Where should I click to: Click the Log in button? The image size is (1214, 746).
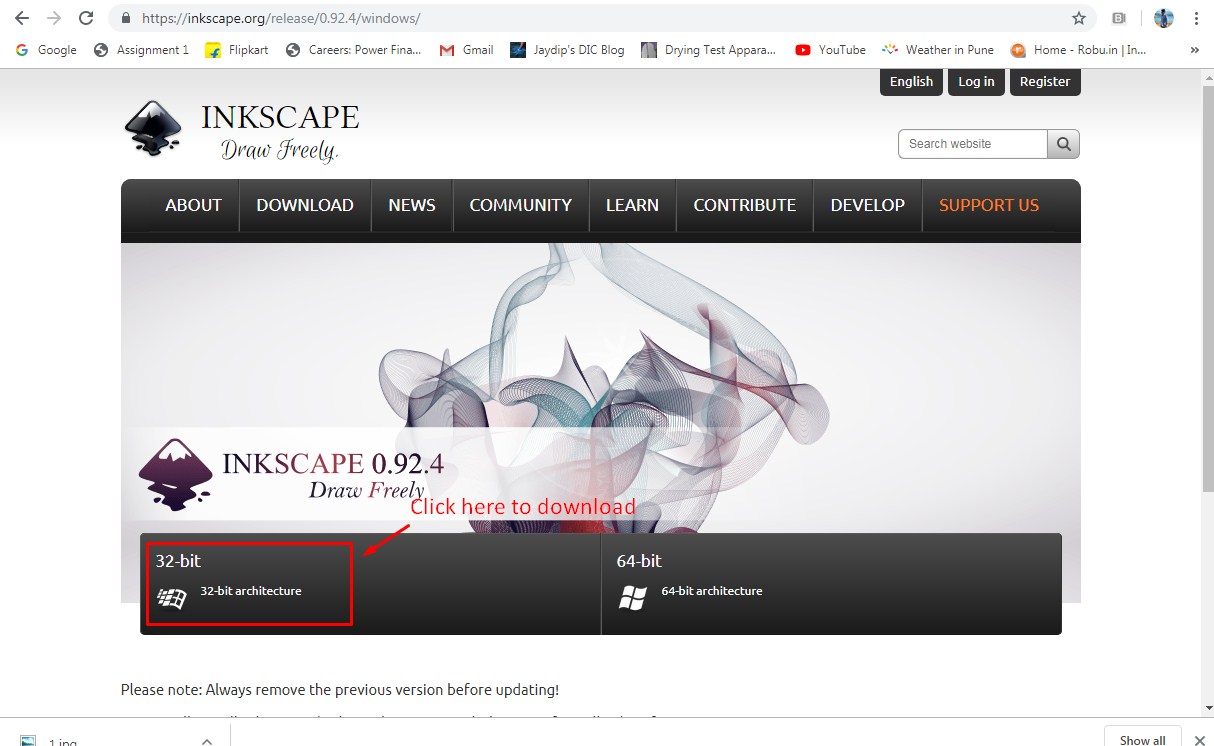tap(976, 82)
